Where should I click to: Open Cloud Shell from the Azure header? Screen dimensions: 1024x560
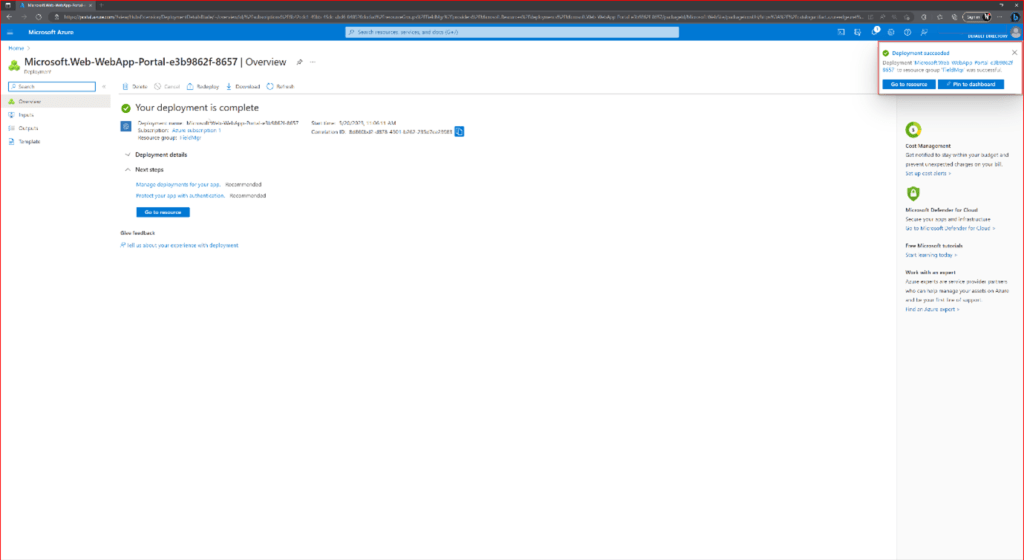click(841, 32)
